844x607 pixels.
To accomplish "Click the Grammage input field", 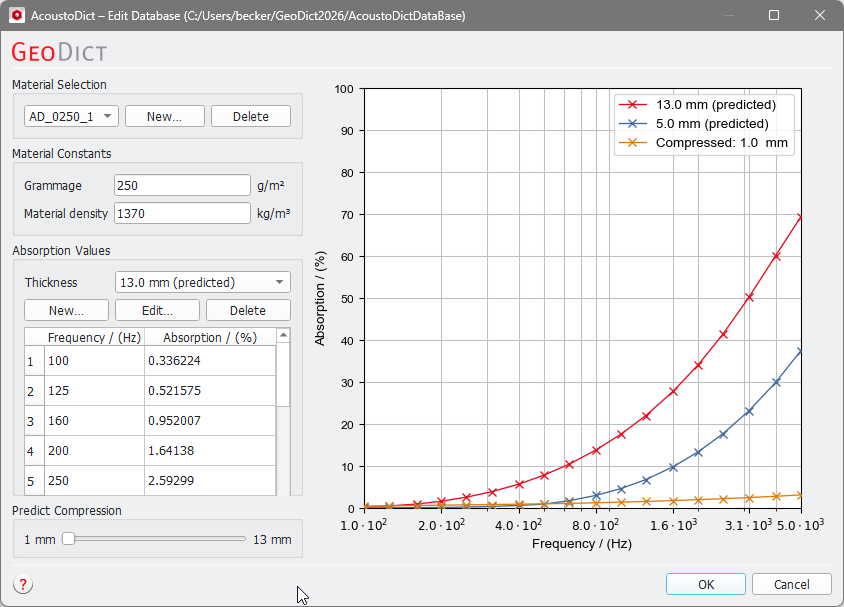I will [181, 185].
